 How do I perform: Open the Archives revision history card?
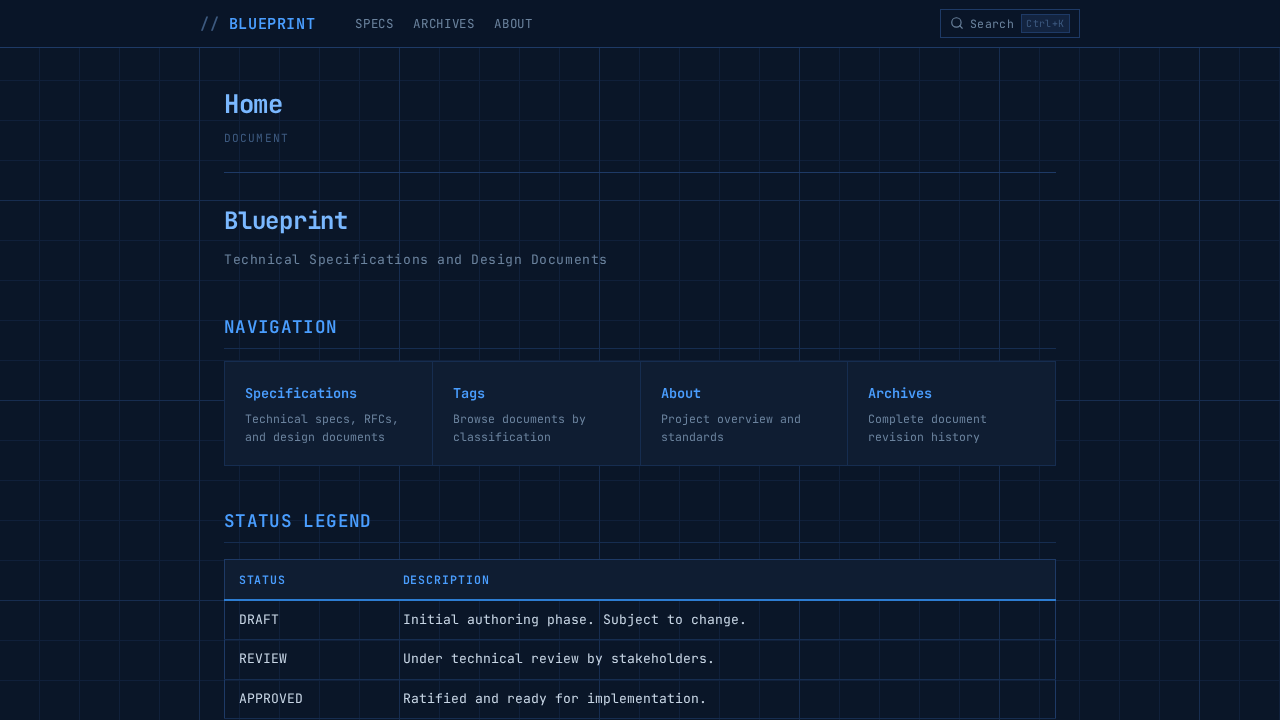point(951,413)
